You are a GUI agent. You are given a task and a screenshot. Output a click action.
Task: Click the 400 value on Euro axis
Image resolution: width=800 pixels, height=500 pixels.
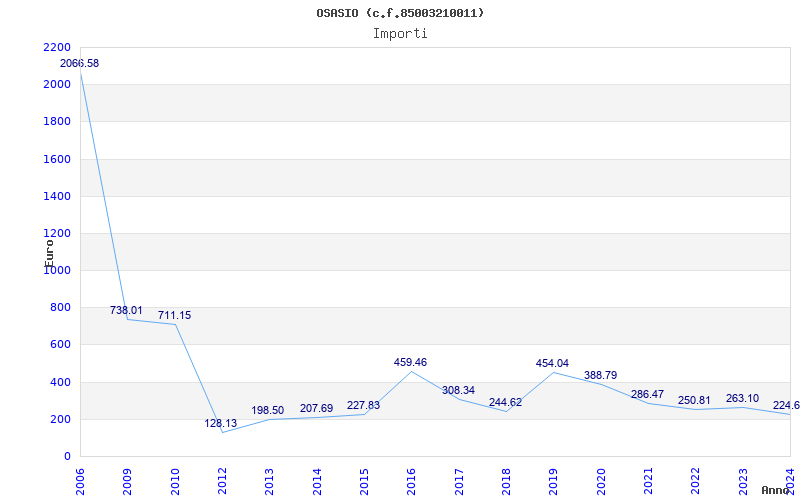[x=60, y=382]
